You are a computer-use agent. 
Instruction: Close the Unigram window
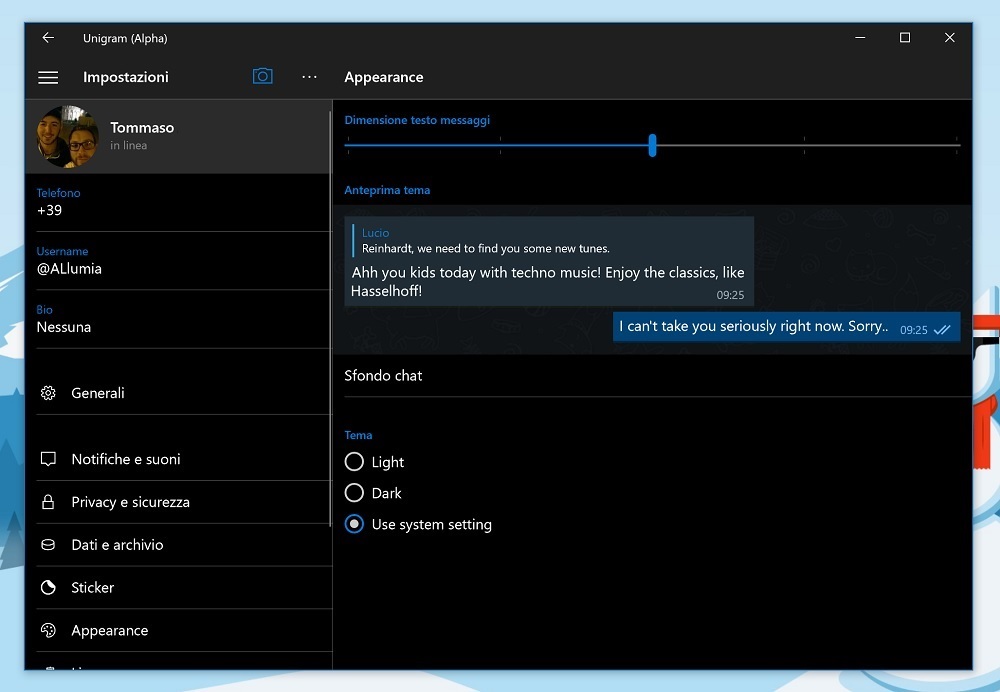click(950, 38)
